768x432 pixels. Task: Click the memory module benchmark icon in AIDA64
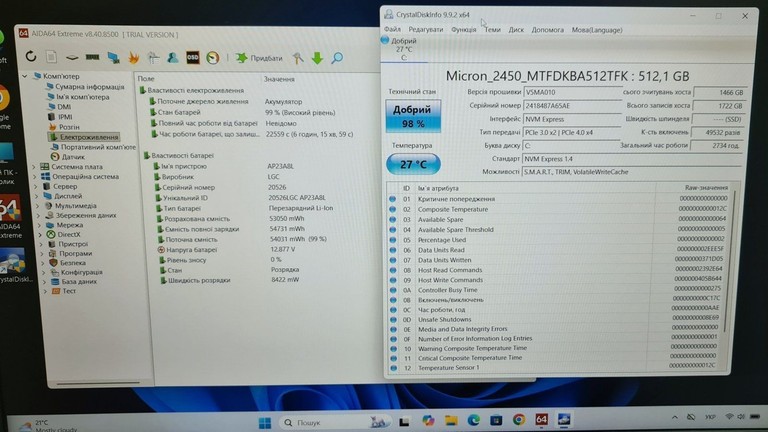click(93, 57)
